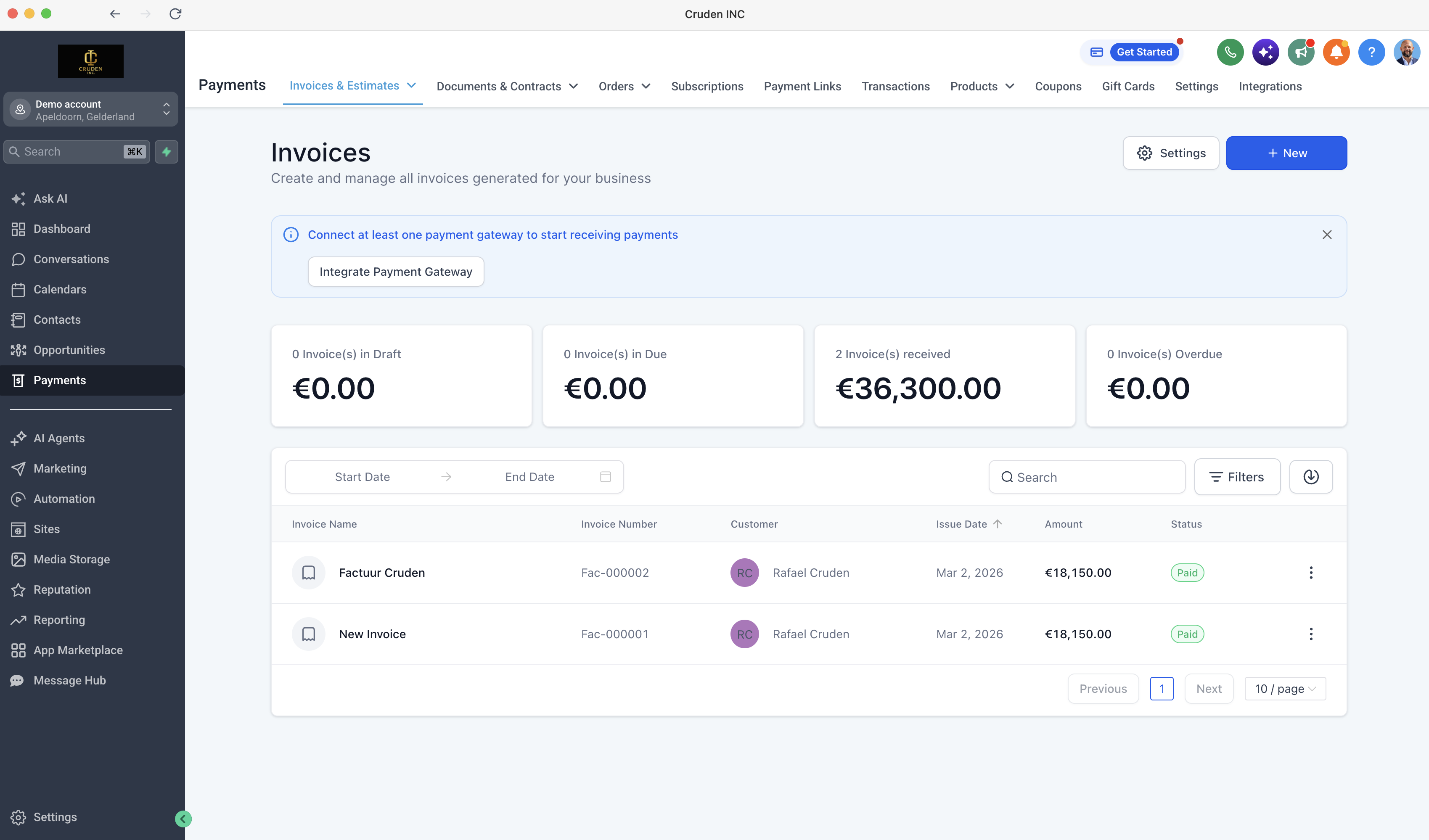Image resolution: width=1429 pixels, height=840 pixels.
Task: Open the orange notifications bell
Action: (1336, 53)
